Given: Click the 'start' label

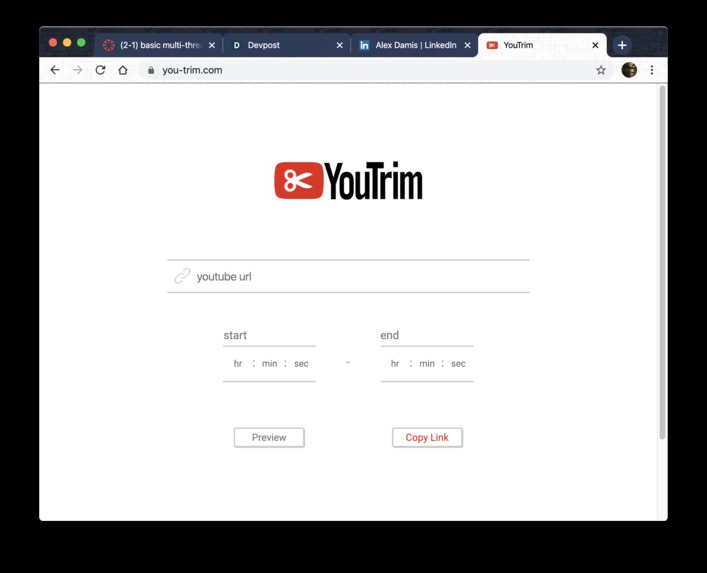Looking at the screenshot, I should 235,335.
